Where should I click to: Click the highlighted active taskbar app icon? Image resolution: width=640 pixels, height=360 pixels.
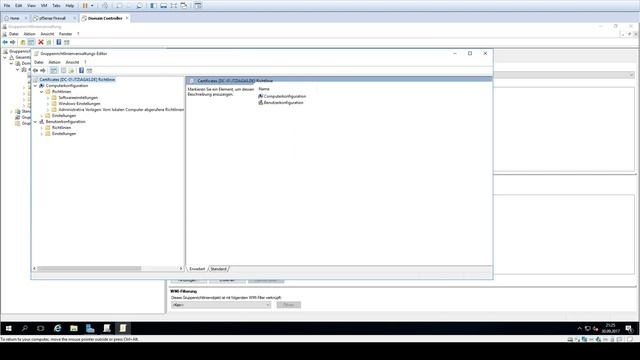pyautogui.click(x=123, y=328)
